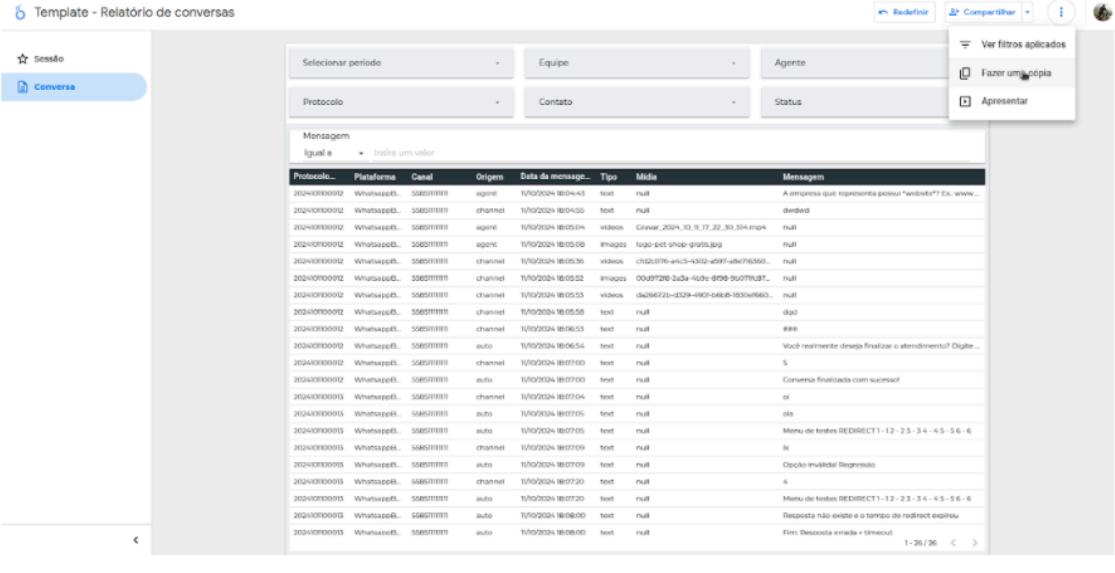Click the message 'Você realmente deseja finalizar o atendimento?'
The height and width of the screenshot is (573, 1115).
882,346
